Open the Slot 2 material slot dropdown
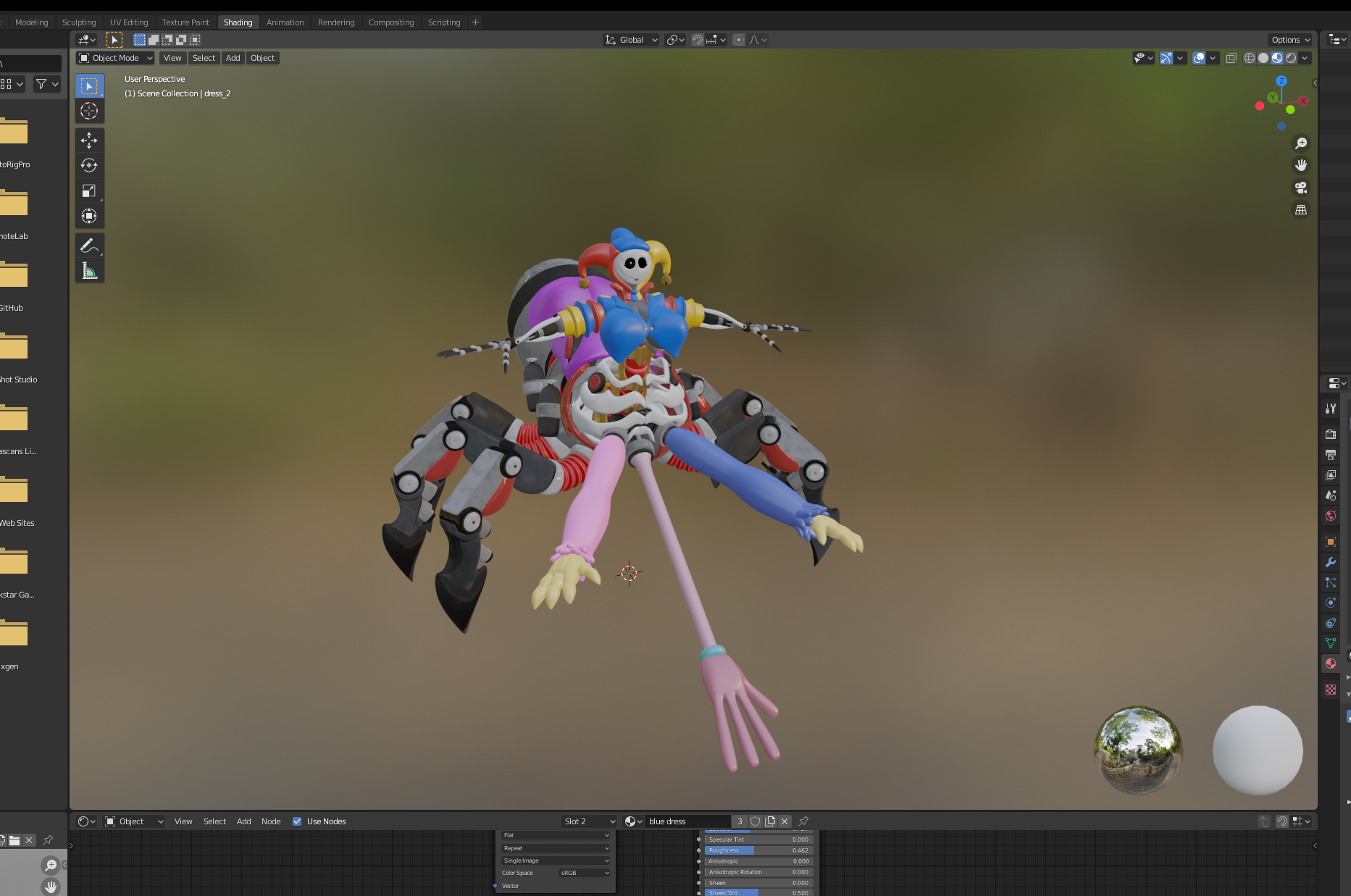Image resolution: width=1351 pixels, height=896 pixels. coord(589,821)
